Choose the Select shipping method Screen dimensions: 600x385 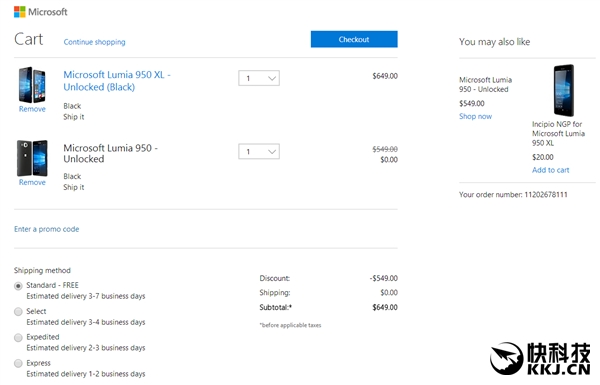(x=18, y=312)
